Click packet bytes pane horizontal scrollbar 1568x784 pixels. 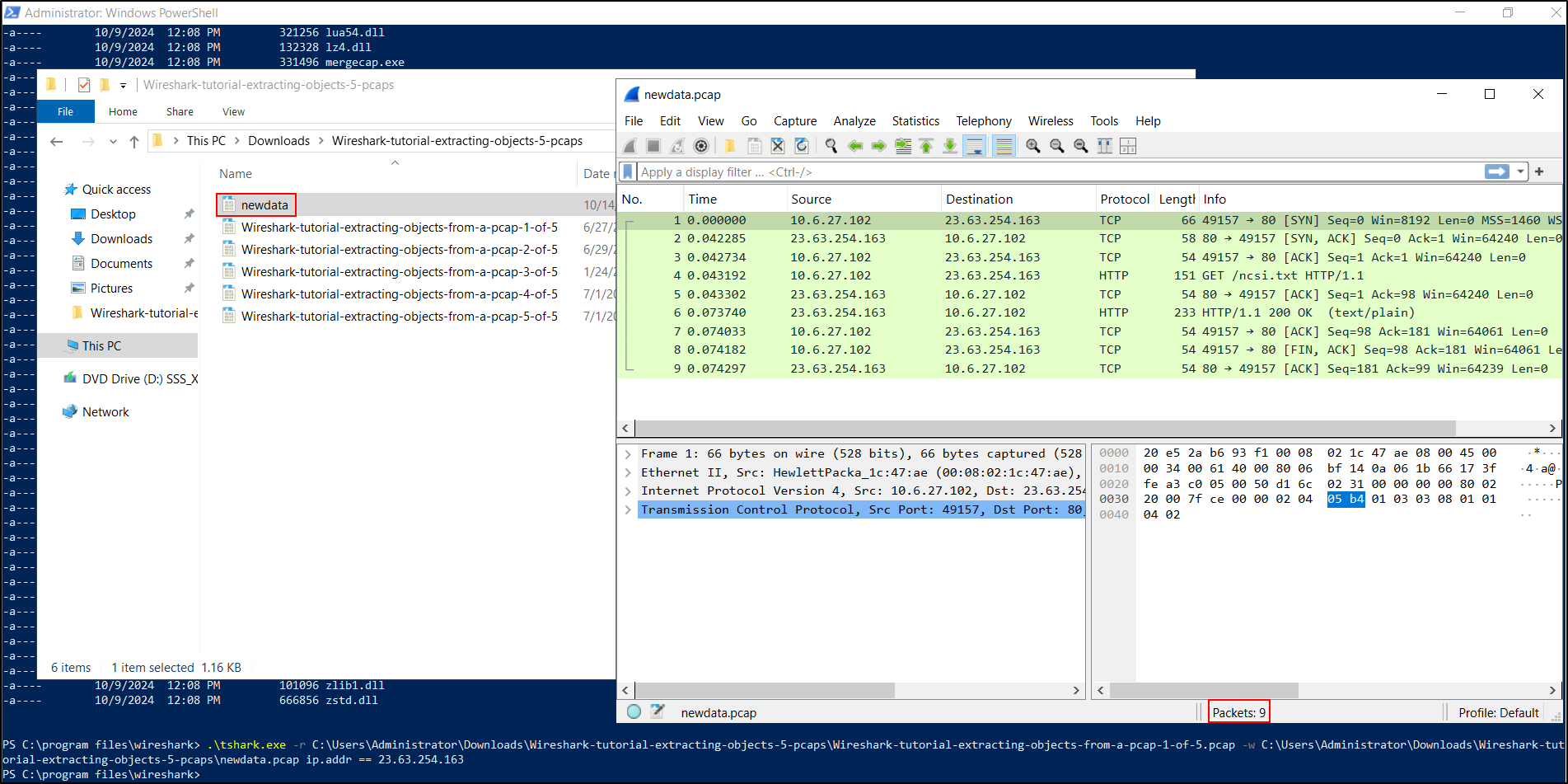coord(1204,690)
